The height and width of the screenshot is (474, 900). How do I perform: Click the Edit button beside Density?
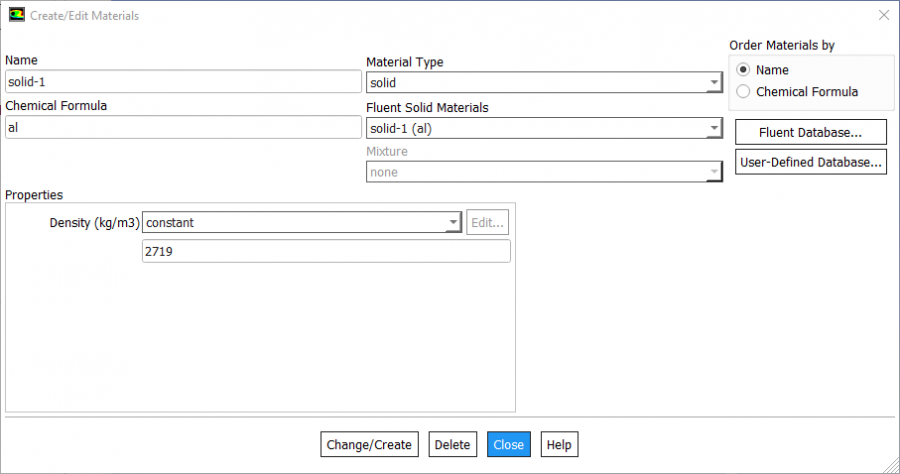point(488,222)
